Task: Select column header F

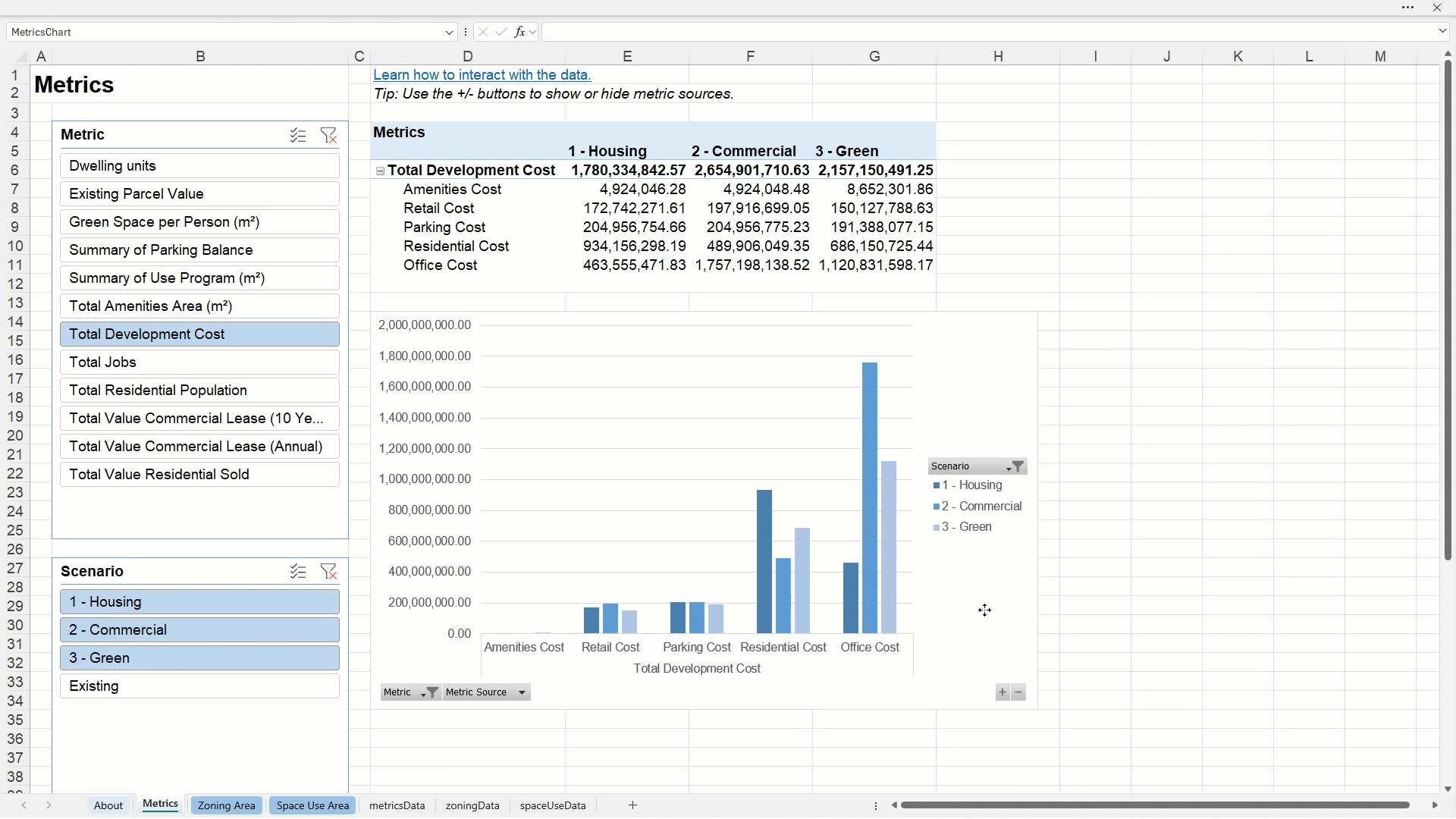Action: click(751, 56)
